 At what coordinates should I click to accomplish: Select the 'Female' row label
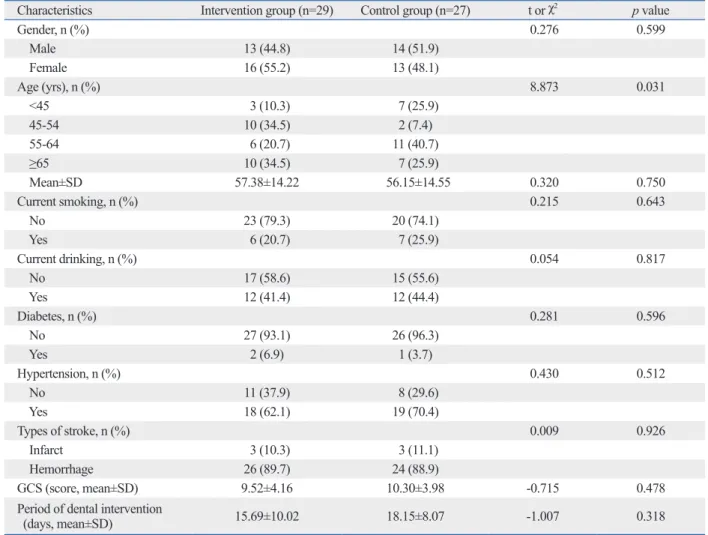coord(48,68)
